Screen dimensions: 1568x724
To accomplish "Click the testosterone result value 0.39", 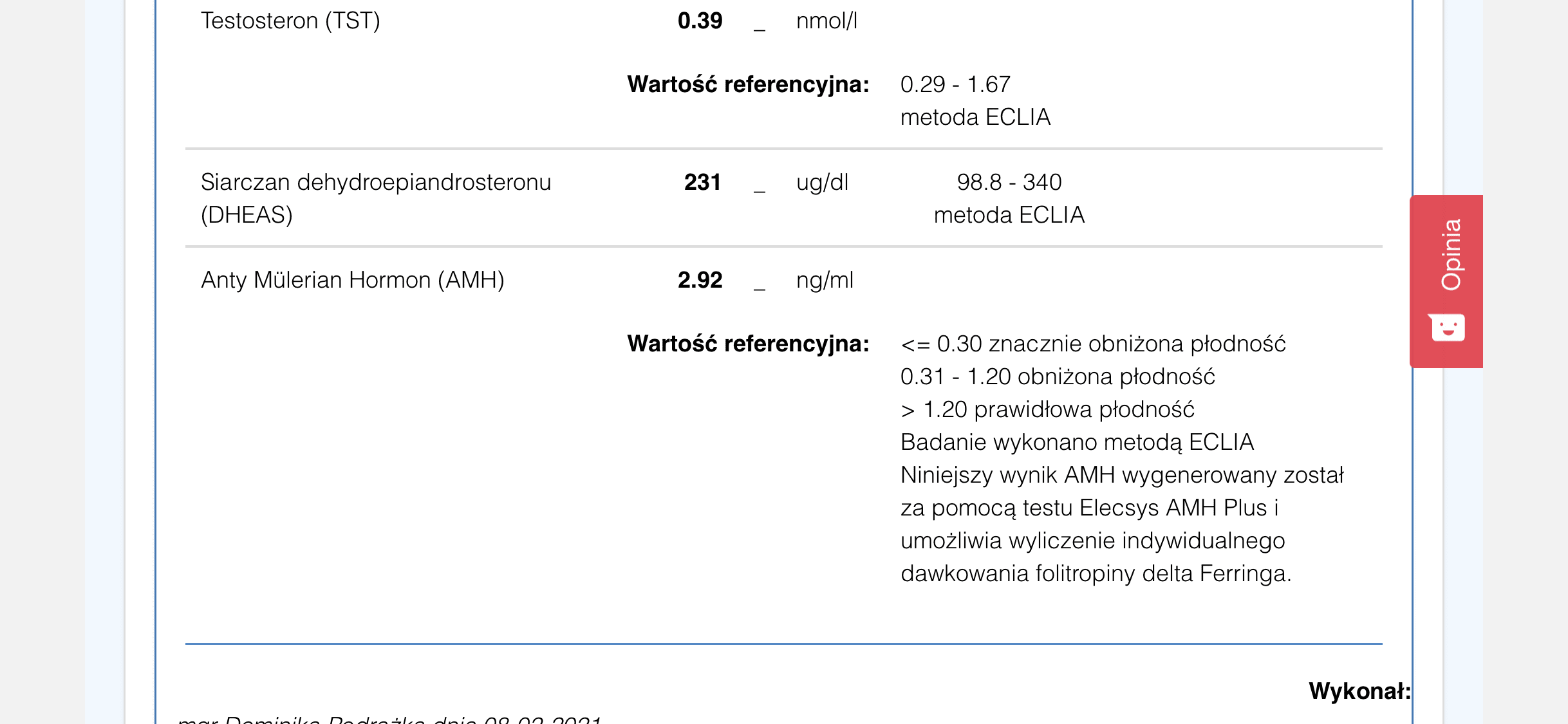I will click(x=700, y=21).
